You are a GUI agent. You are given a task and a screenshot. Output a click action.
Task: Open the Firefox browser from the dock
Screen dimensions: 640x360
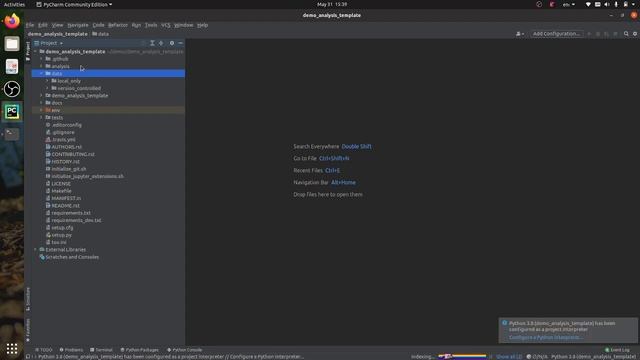coord(12,21)
